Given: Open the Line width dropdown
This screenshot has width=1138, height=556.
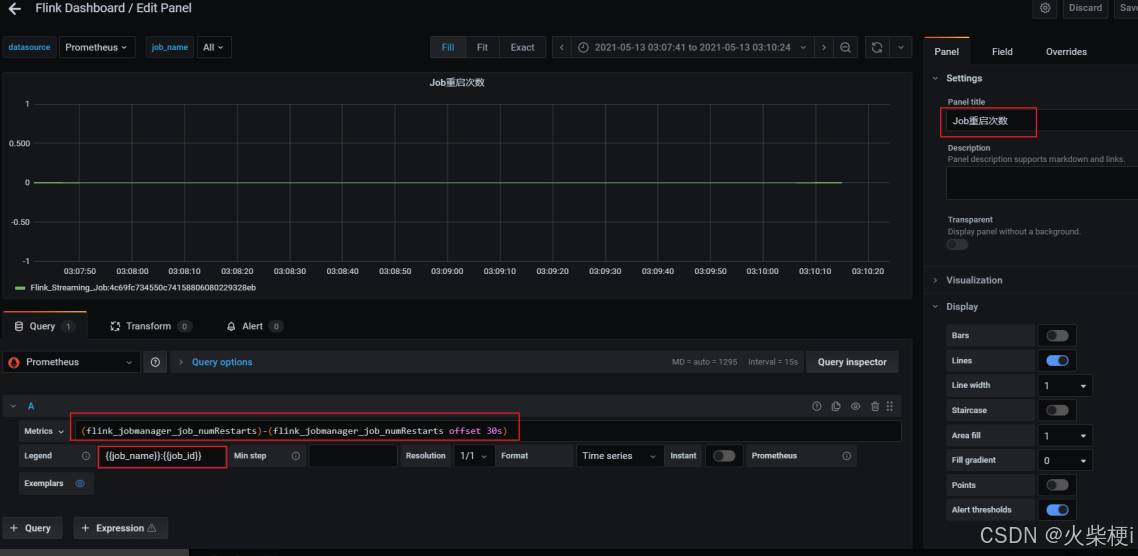Looking at the screenshot, I should tap(1065, 385).
